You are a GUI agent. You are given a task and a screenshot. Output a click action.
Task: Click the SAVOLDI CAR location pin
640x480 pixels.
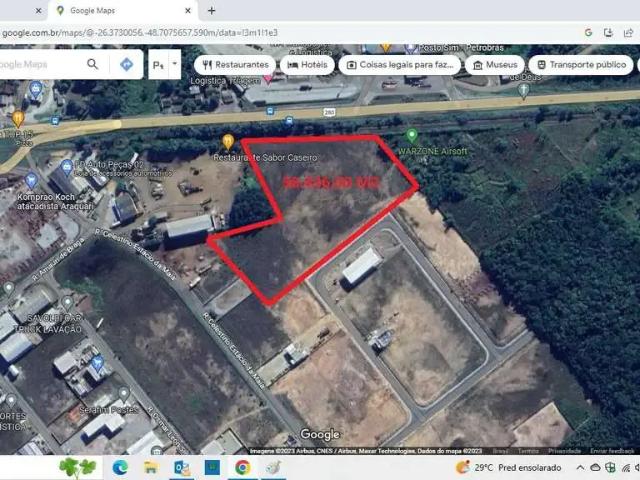click(x=68, y=304)
